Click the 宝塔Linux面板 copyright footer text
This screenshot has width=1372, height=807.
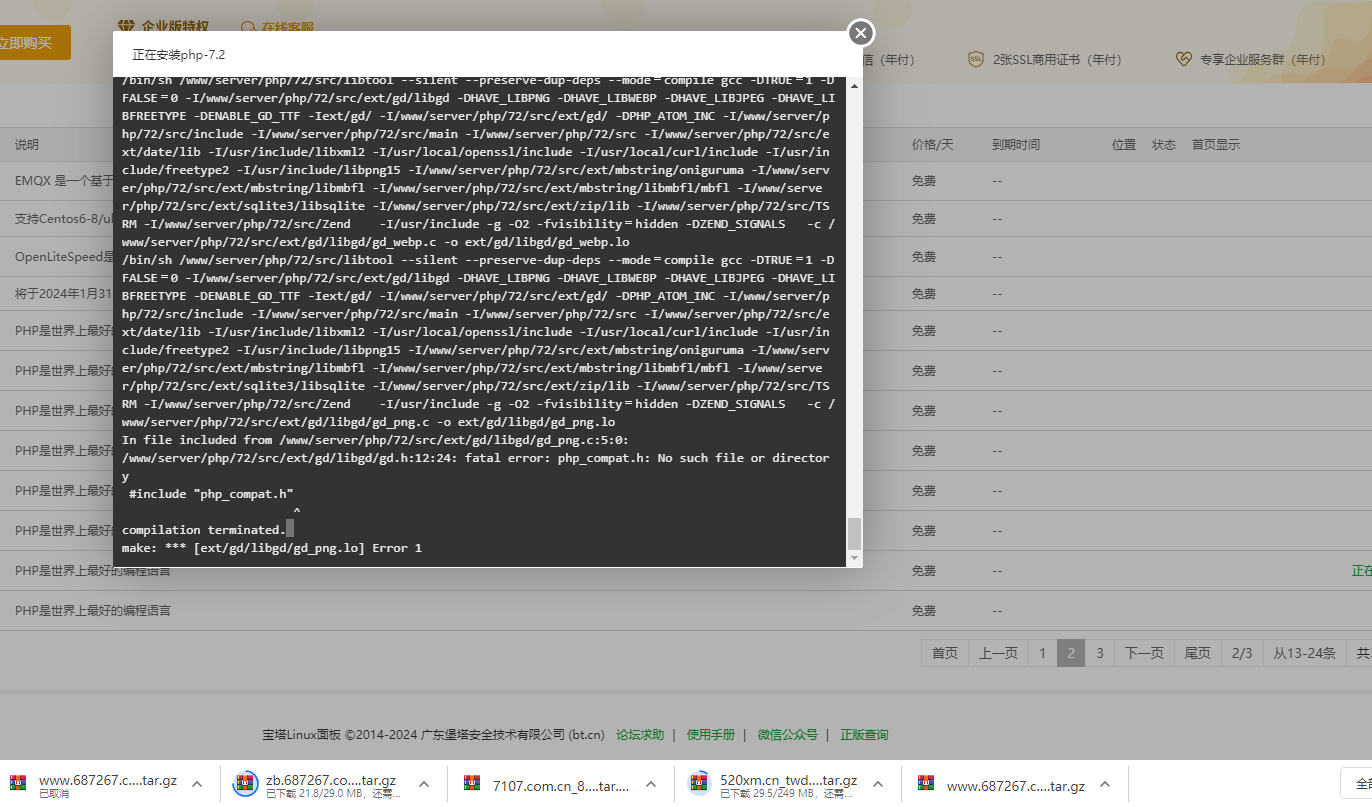coord(434,735)
